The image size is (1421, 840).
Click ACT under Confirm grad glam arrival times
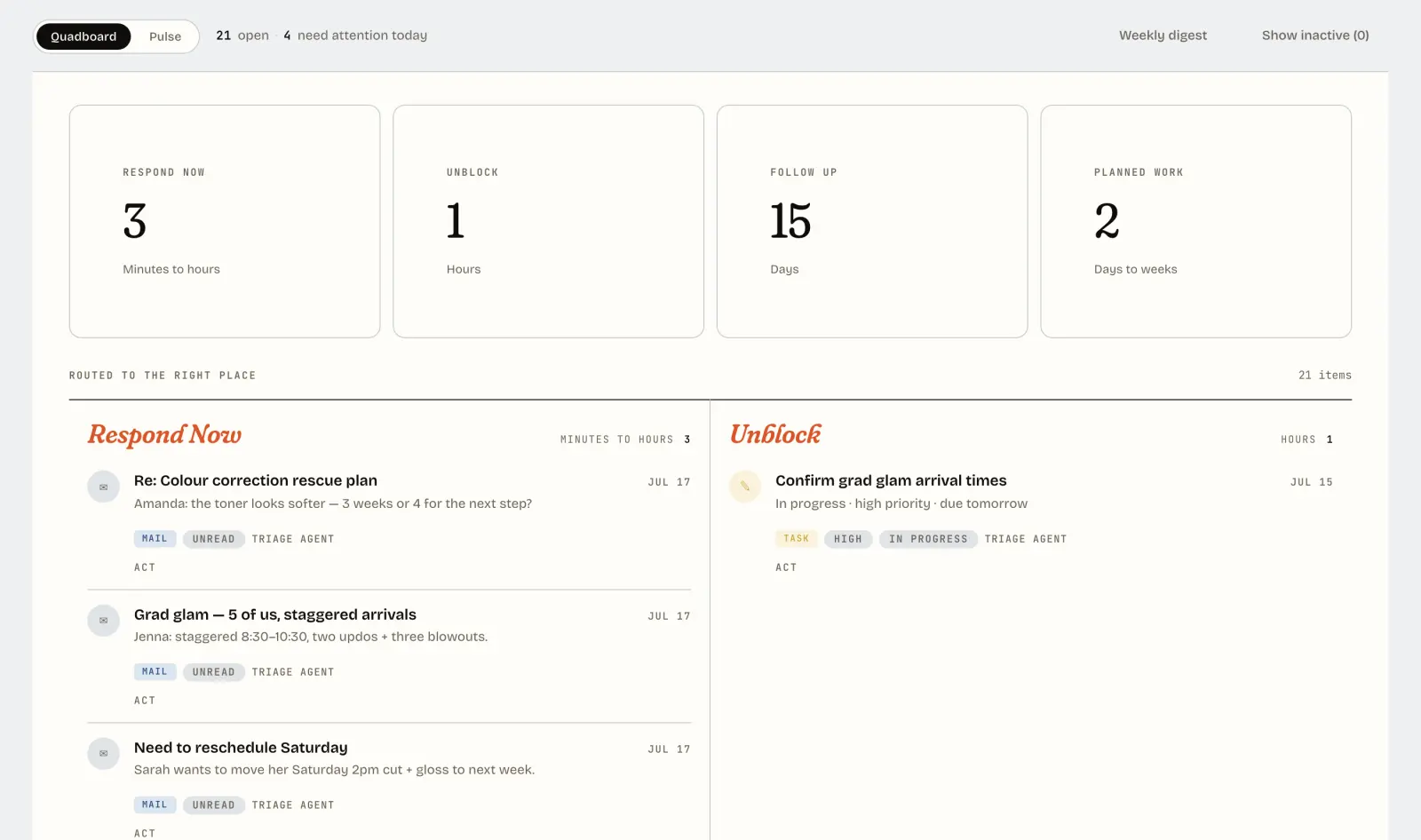(786, 567)
